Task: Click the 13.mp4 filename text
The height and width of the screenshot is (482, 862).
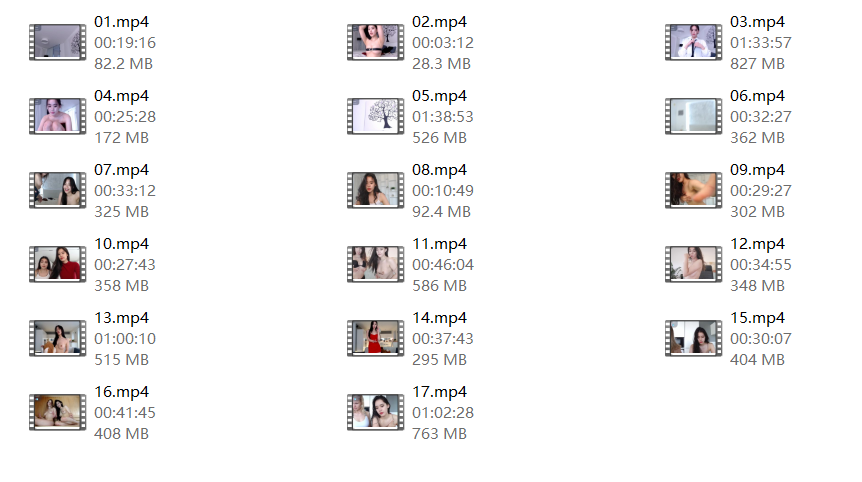Action: [121, 318]
